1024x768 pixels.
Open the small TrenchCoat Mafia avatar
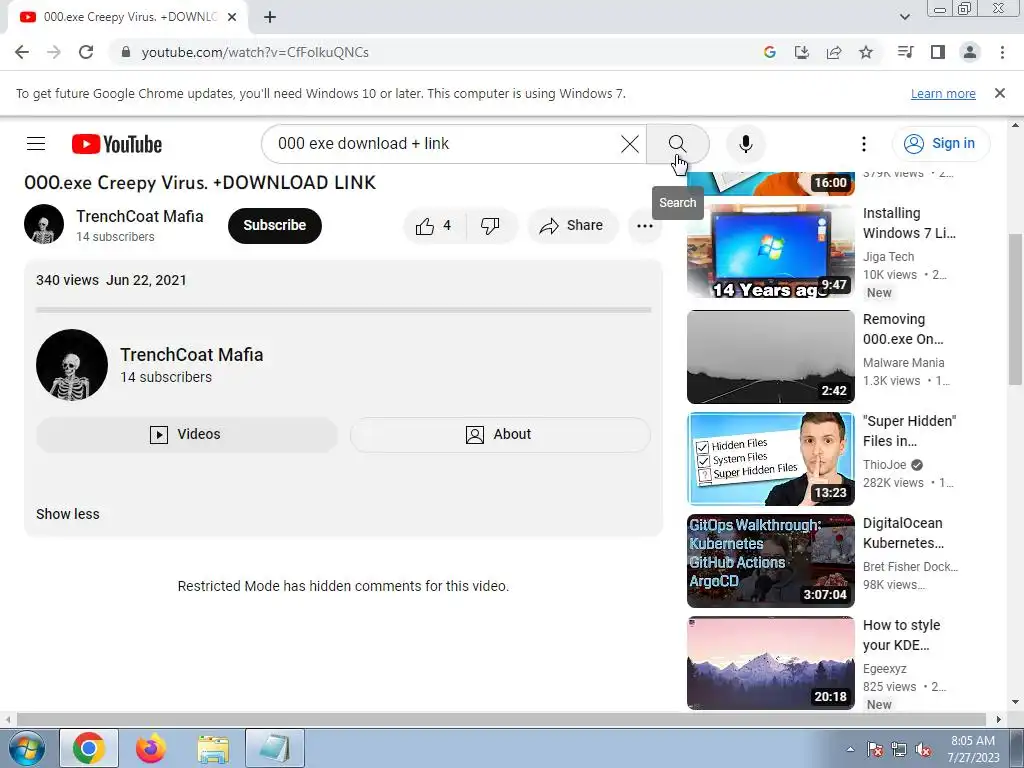coord(44,224)
